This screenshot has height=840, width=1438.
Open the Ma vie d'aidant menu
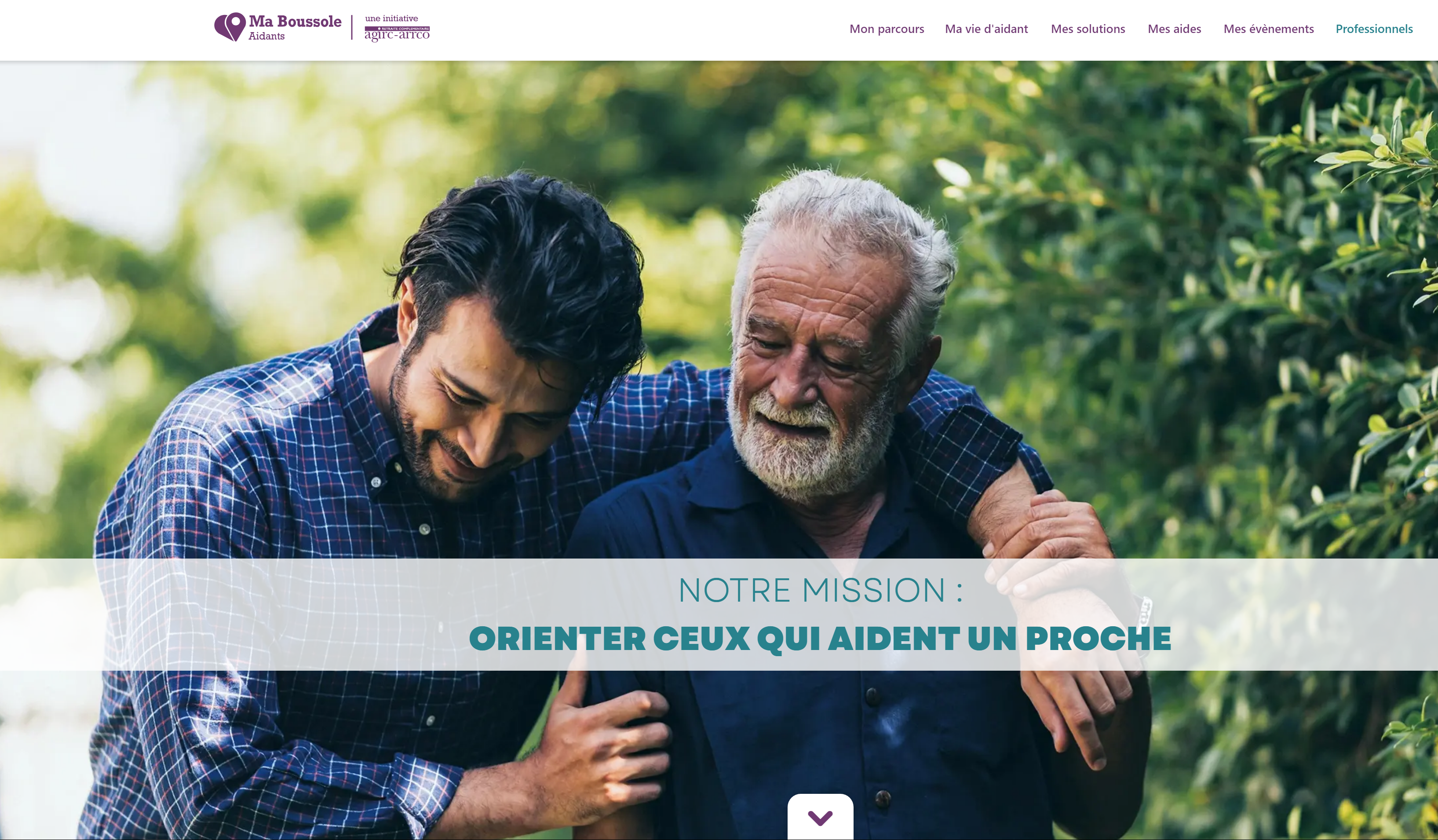point(986,29)
